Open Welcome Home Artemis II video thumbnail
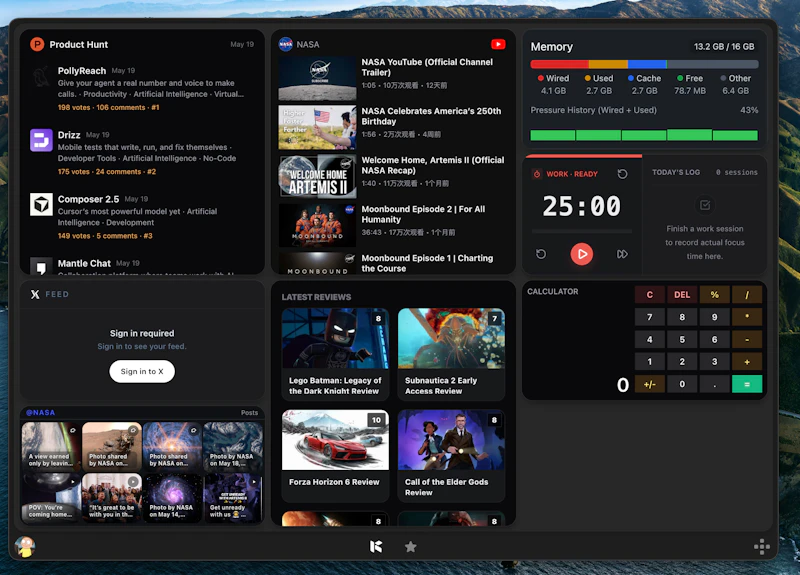This screenshot has width=800, height=575. [x=317, y=176]
